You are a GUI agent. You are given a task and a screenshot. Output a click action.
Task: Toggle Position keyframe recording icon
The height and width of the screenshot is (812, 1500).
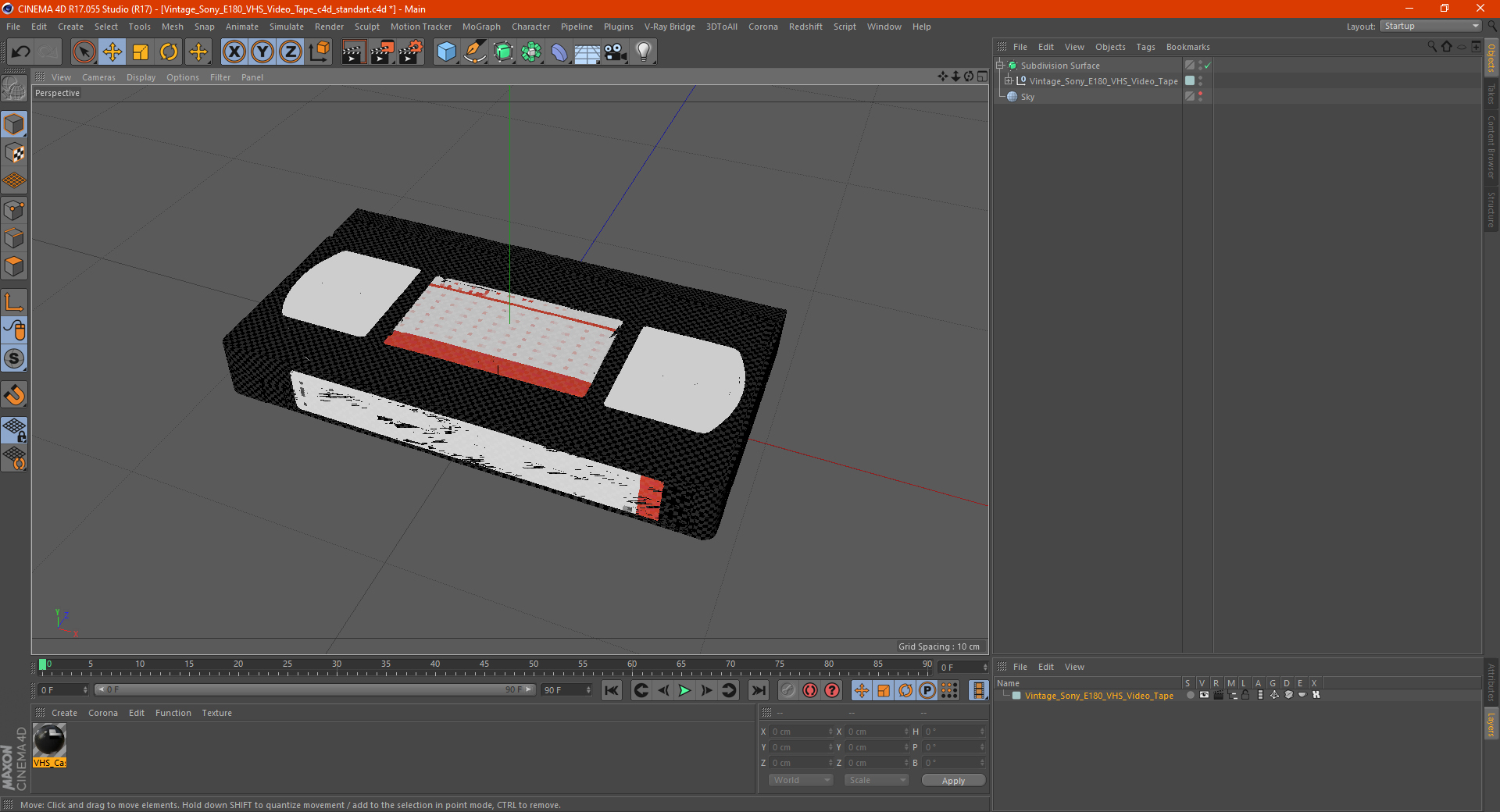[x=862, y=690]
